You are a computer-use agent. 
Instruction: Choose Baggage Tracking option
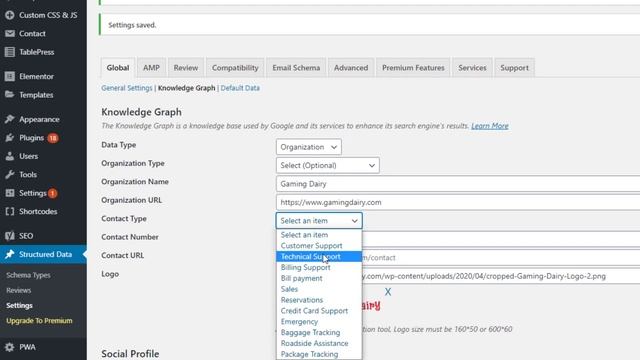point(319,332)
